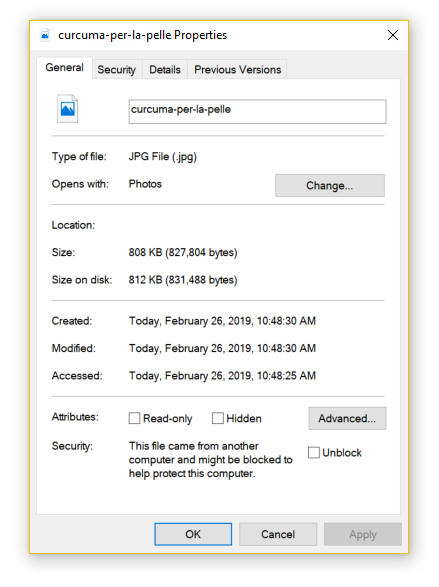Check the Unblock security checkbox

(314, 453)
